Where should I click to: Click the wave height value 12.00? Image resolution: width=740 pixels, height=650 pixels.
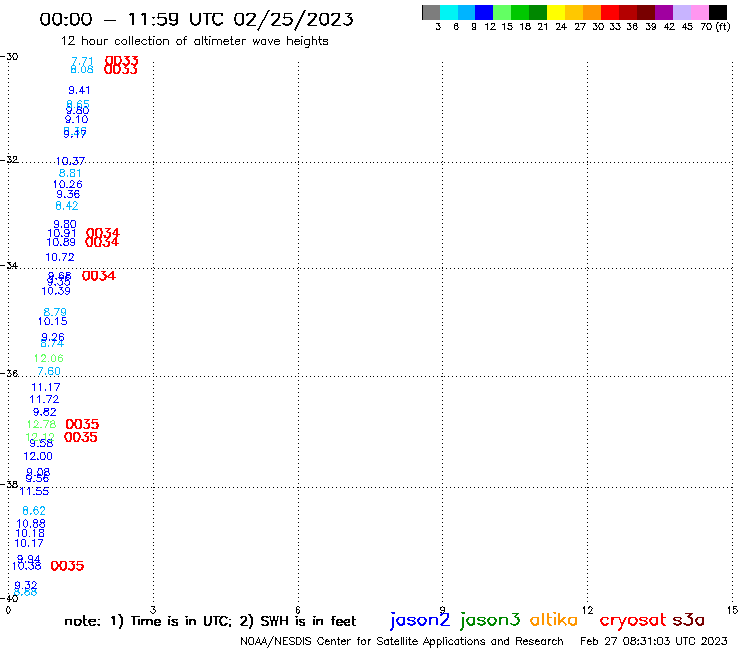point(38,456)
